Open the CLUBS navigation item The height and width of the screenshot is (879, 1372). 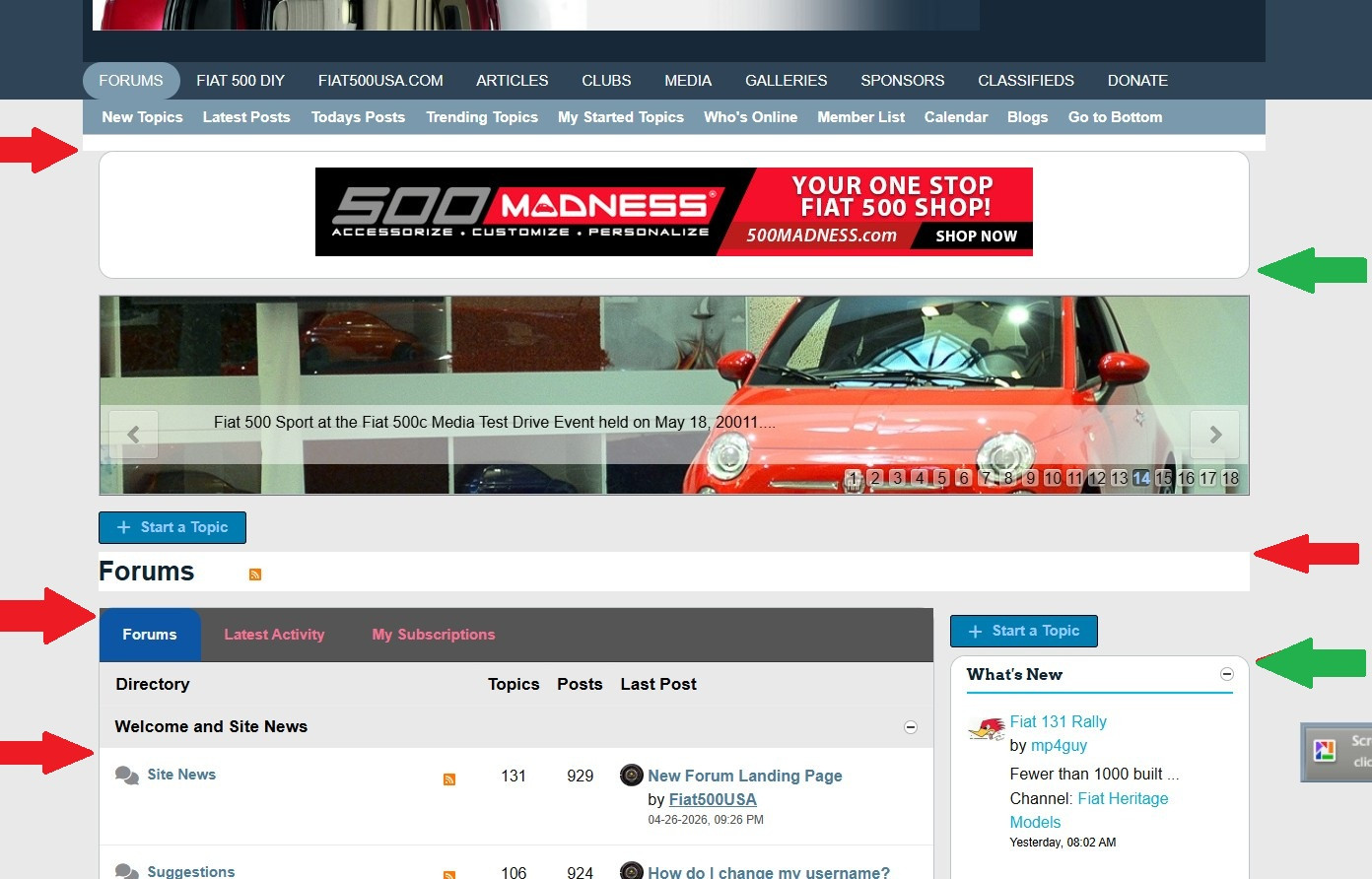point(606,81)
